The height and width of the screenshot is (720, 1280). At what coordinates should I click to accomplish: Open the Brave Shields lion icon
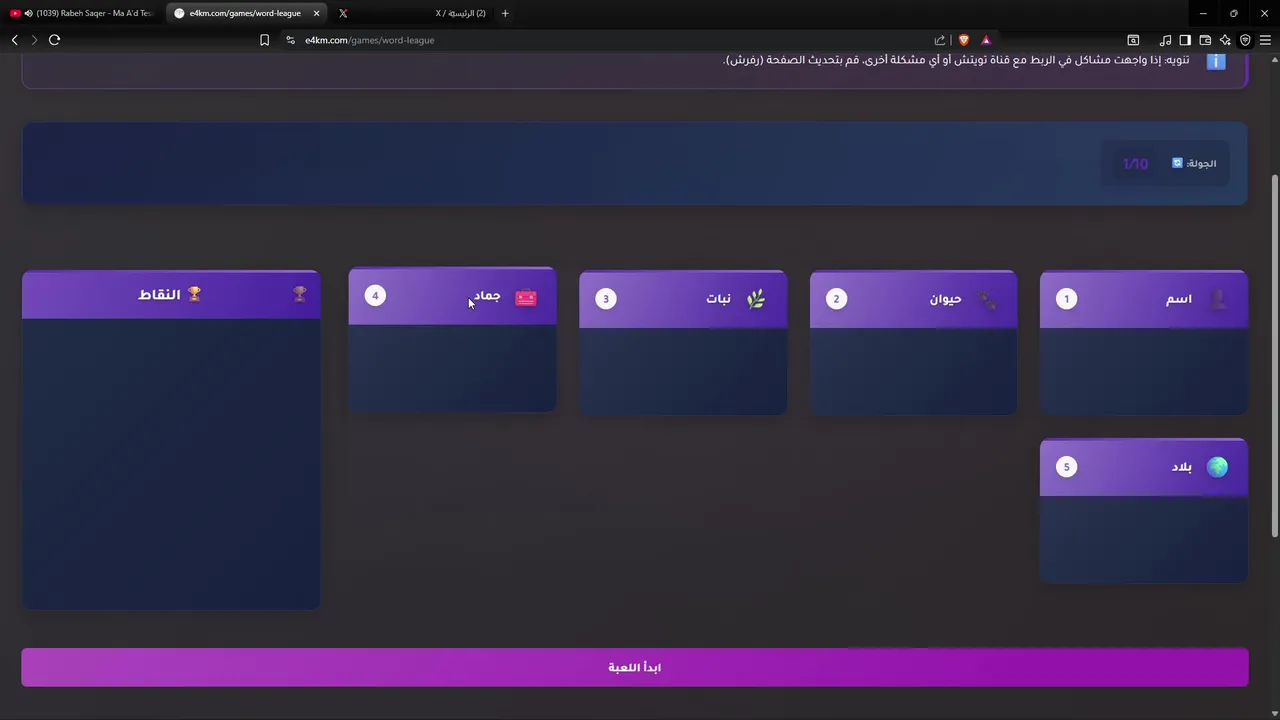pyautogui.click(x=964, y=40)
